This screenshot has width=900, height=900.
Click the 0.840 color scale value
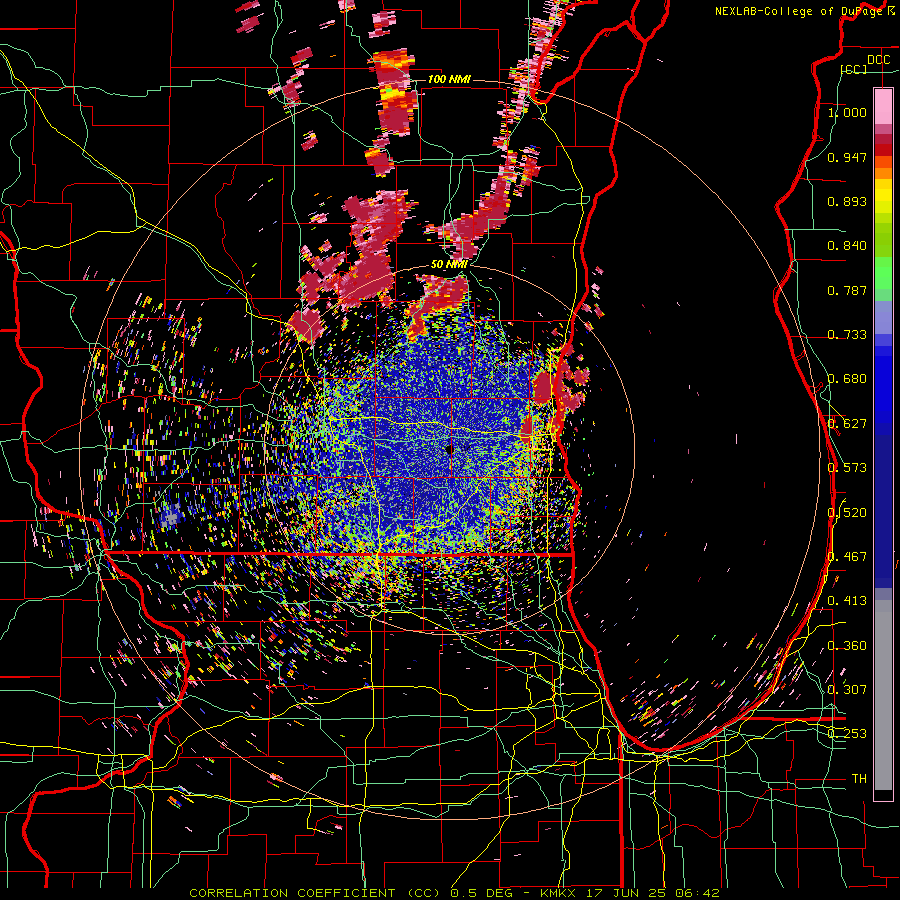pos(847,246)
